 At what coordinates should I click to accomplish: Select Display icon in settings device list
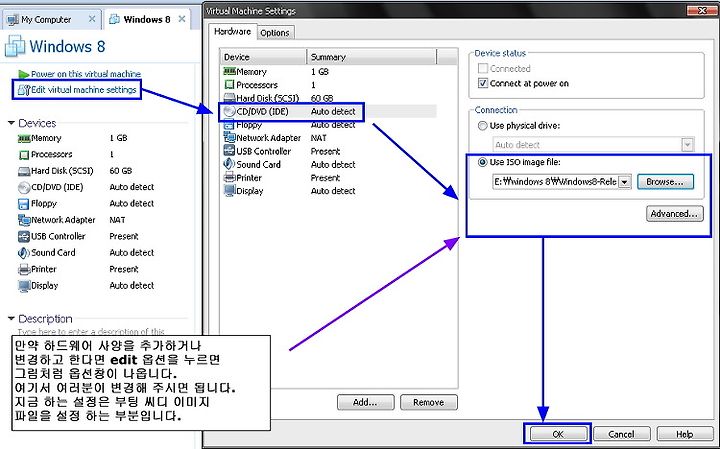(229, 191)
